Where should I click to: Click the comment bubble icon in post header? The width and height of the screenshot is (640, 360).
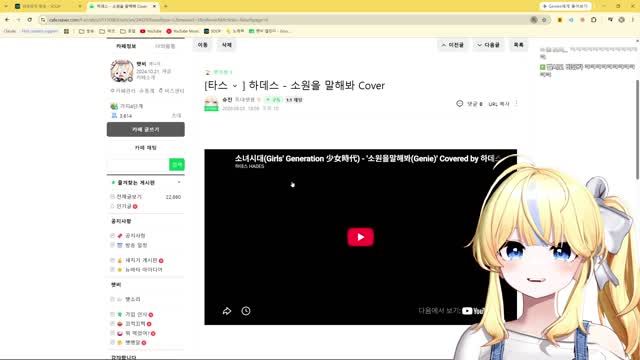tap(460, 104)
